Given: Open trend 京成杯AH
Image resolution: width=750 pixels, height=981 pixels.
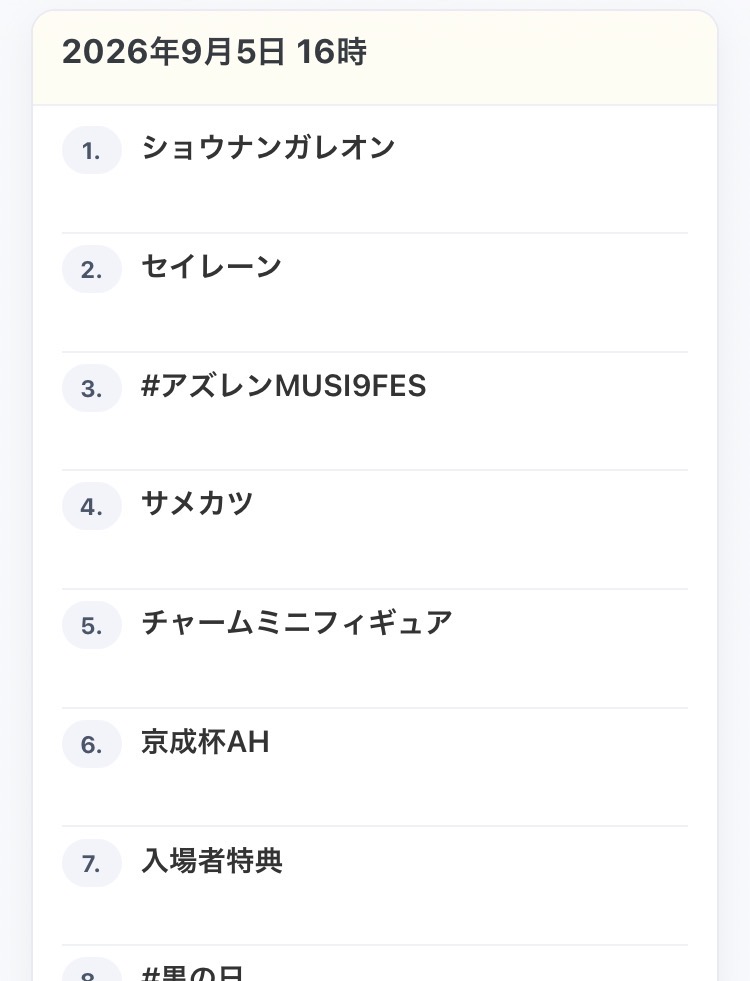Looking at the screenshot, I should 205,742.
